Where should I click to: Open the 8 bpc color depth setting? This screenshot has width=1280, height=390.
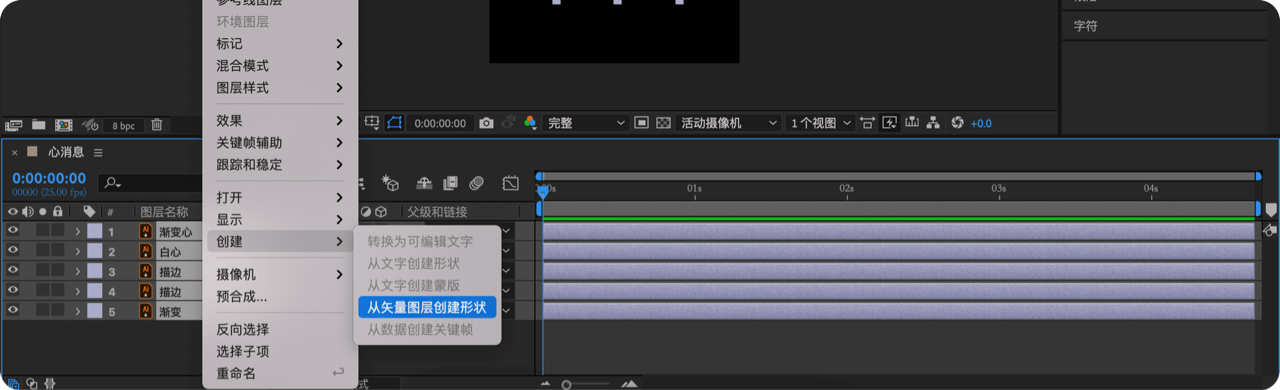[x=123, y=126]
